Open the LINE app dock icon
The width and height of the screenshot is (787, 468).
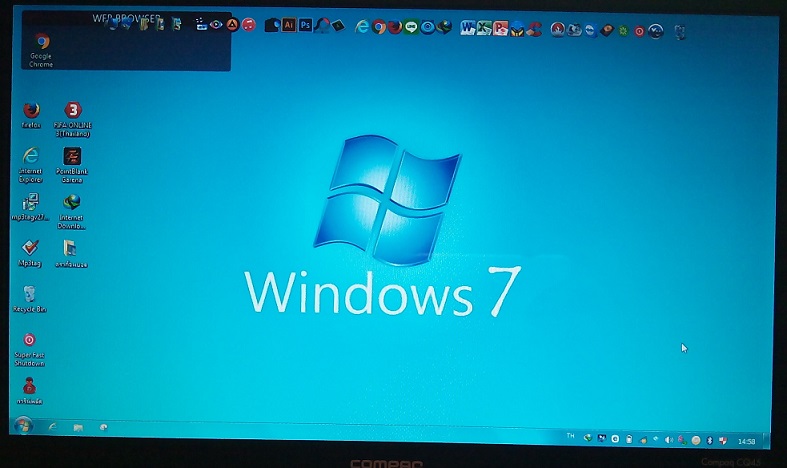coord(411,27)
